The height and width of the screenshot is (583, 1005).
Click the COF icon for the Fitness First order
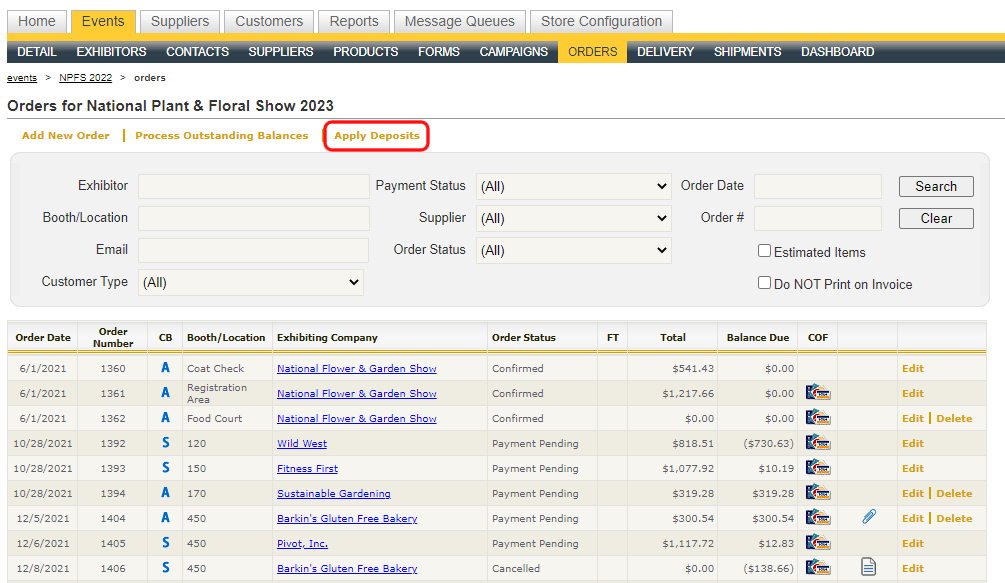(817, 468)
